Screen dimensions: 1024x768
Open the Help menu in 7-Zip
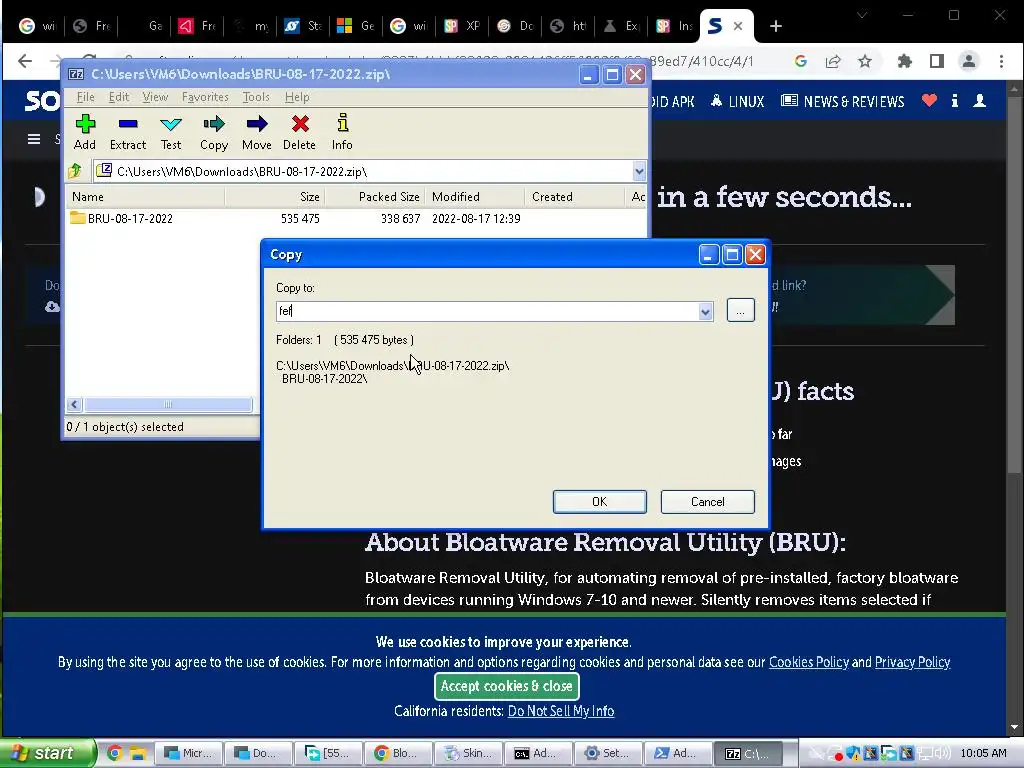(x=296, y=97)
